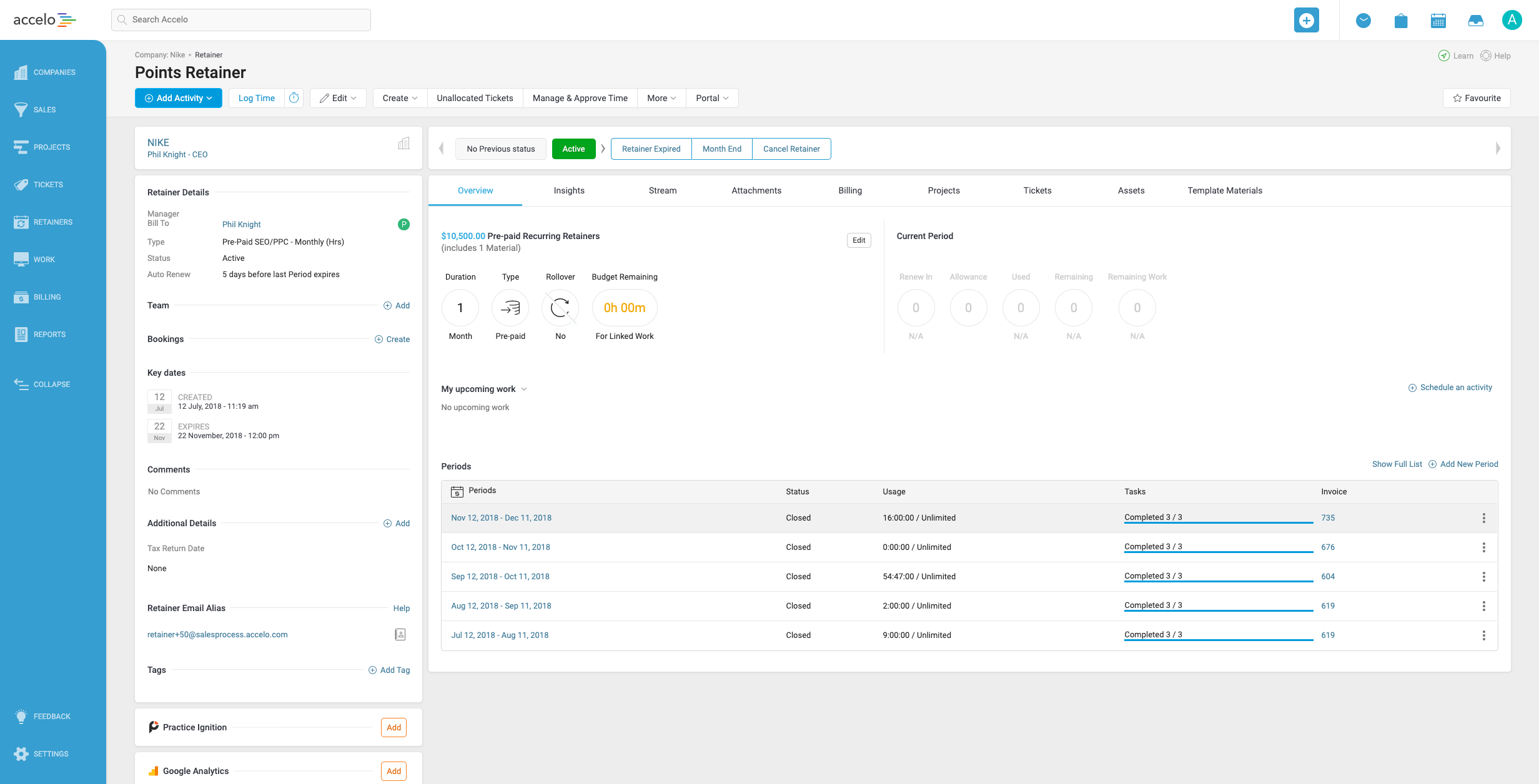
Task: Open the inbox tray icon
Action: pos(1475,20)
